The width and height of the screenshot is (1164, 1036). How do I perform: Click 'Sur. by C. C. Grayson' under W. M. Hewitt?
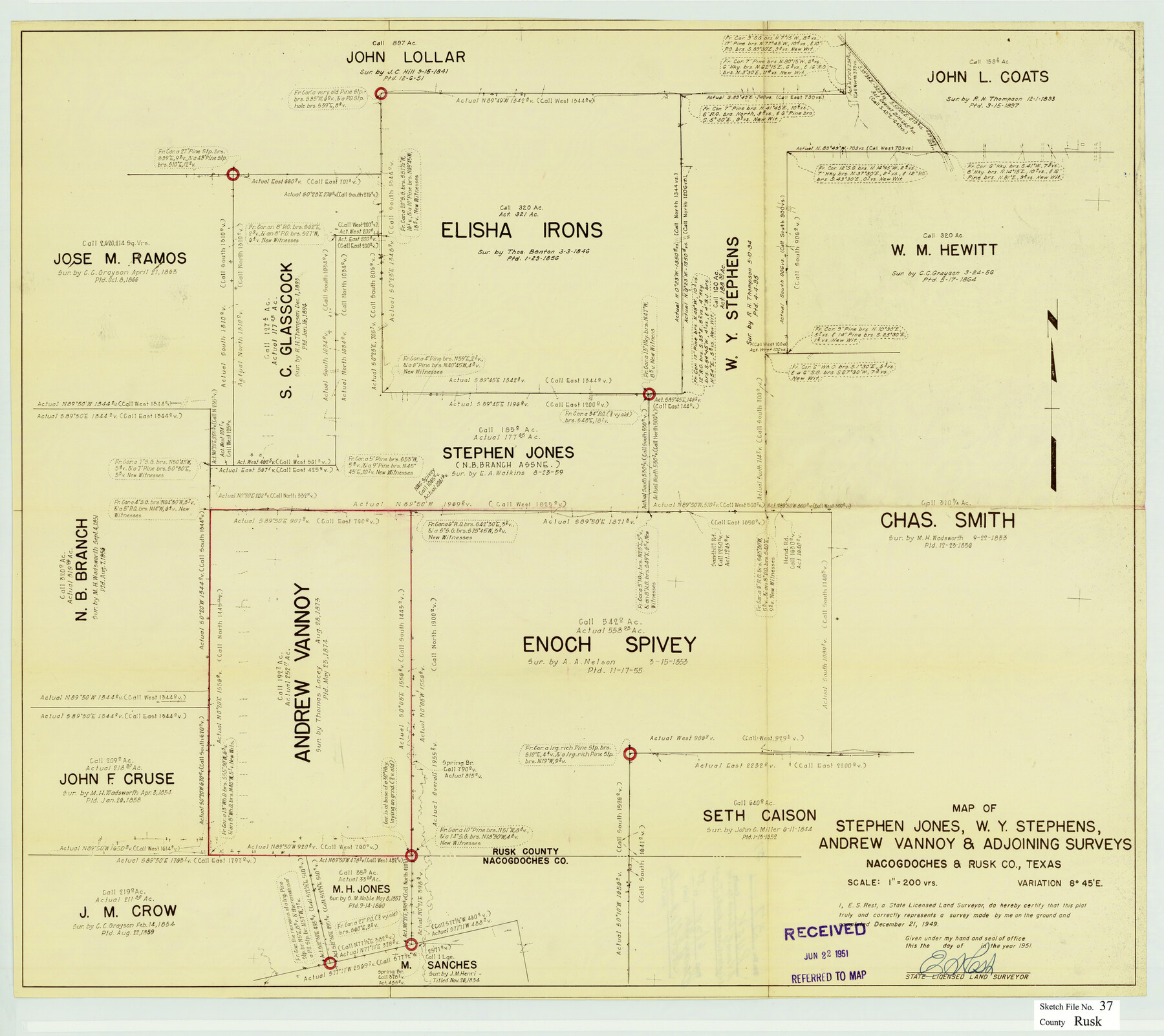[925, 273]
